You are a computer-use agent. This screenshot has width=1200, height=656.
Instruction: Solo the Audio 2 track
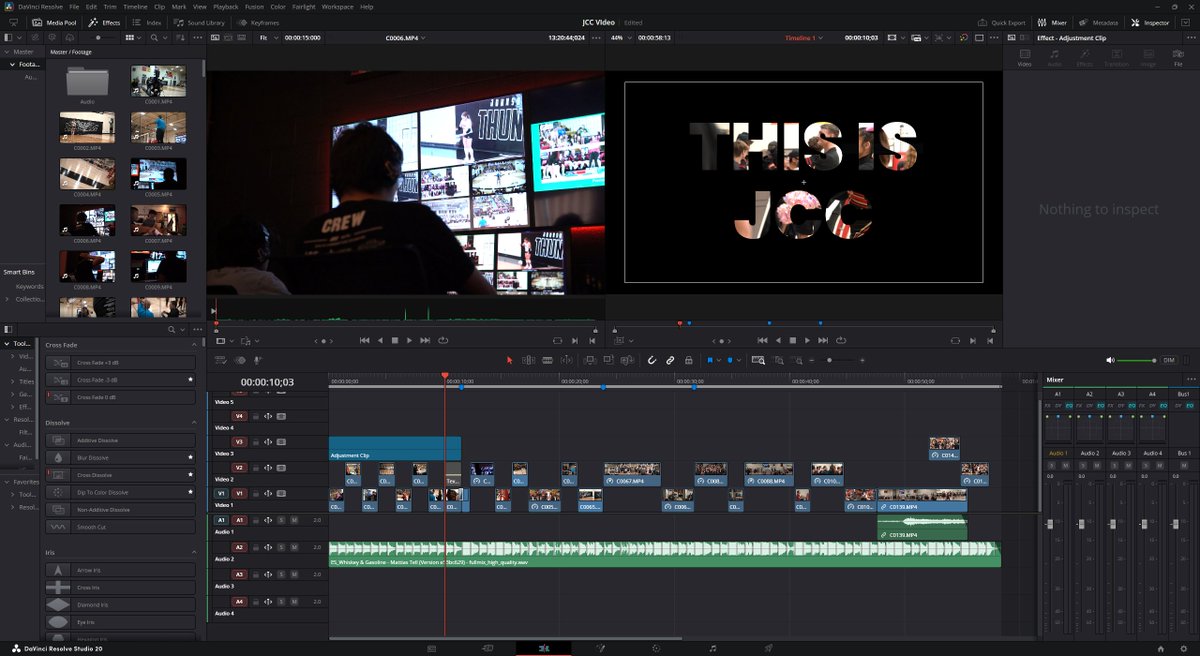click(x=281, y=547)
